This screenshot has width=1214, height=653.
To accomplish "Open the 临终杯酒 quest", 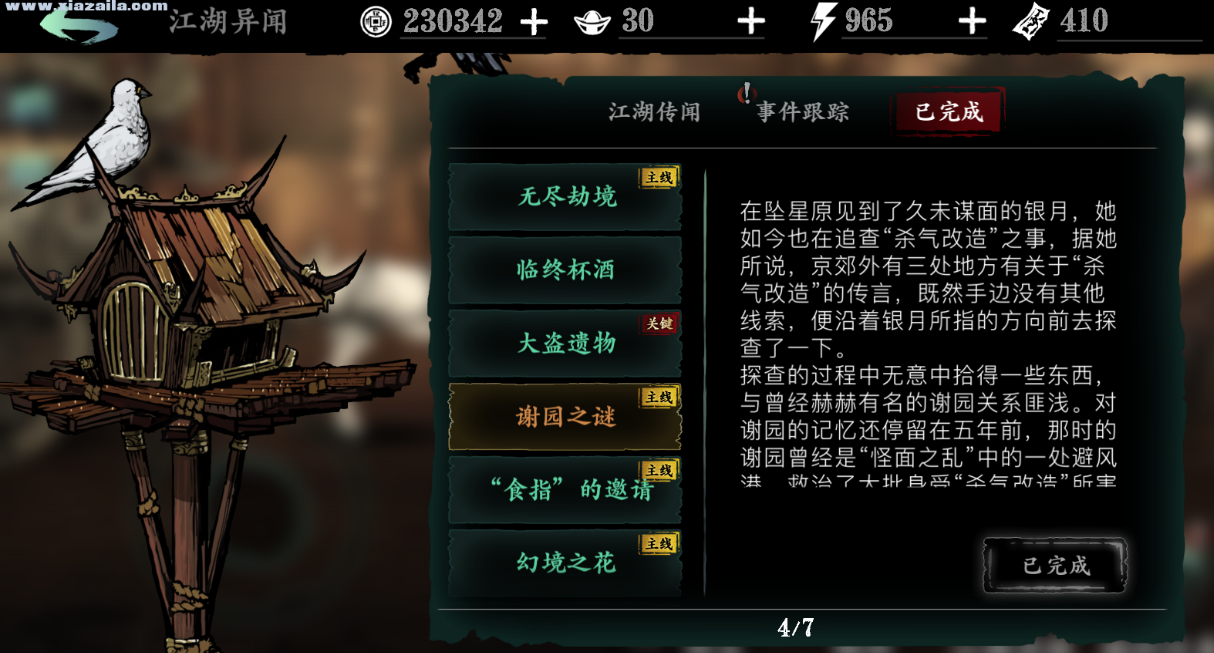I will click(565, 270).
